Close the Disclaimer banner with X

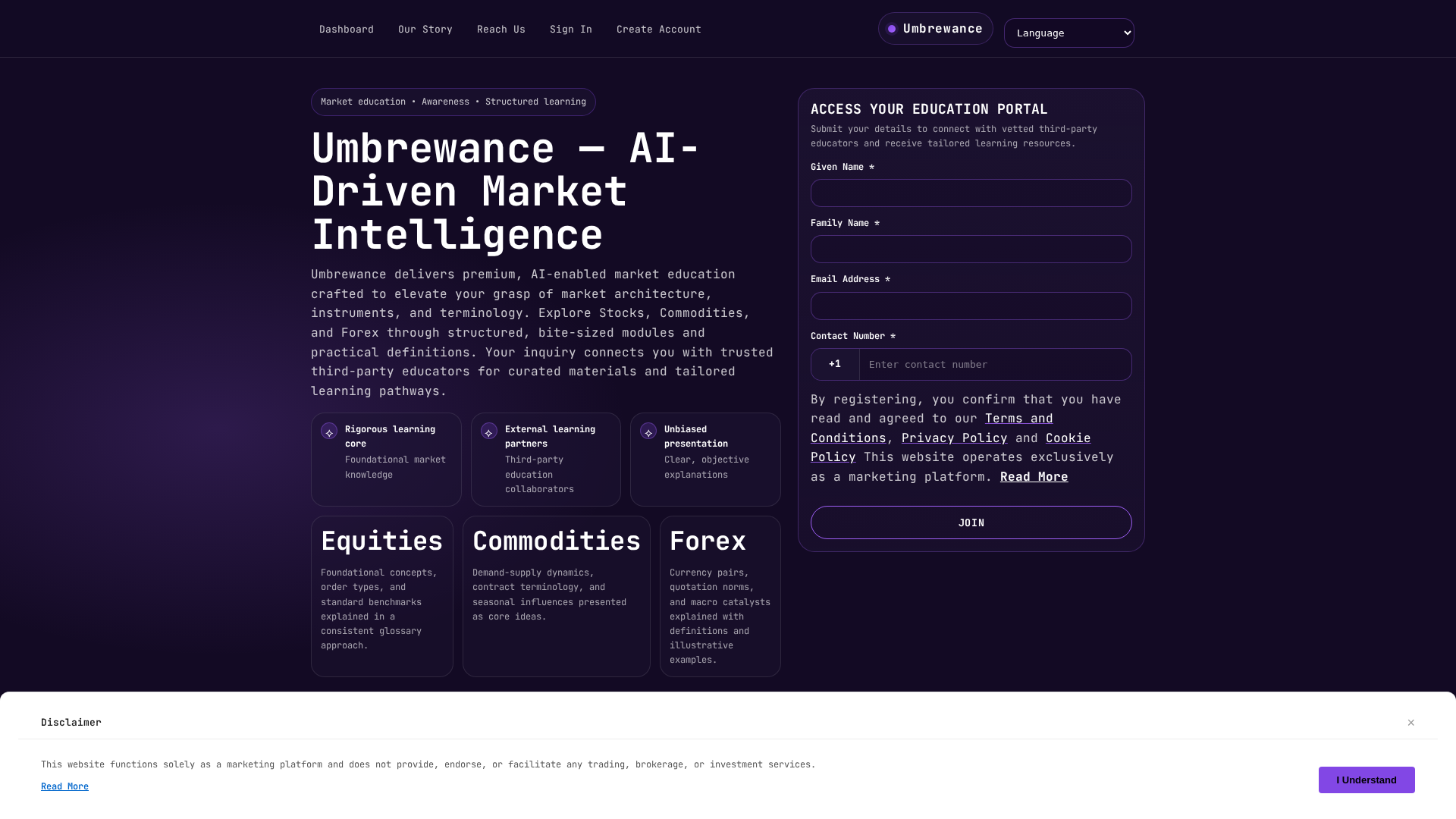(x=1410, y=723)
